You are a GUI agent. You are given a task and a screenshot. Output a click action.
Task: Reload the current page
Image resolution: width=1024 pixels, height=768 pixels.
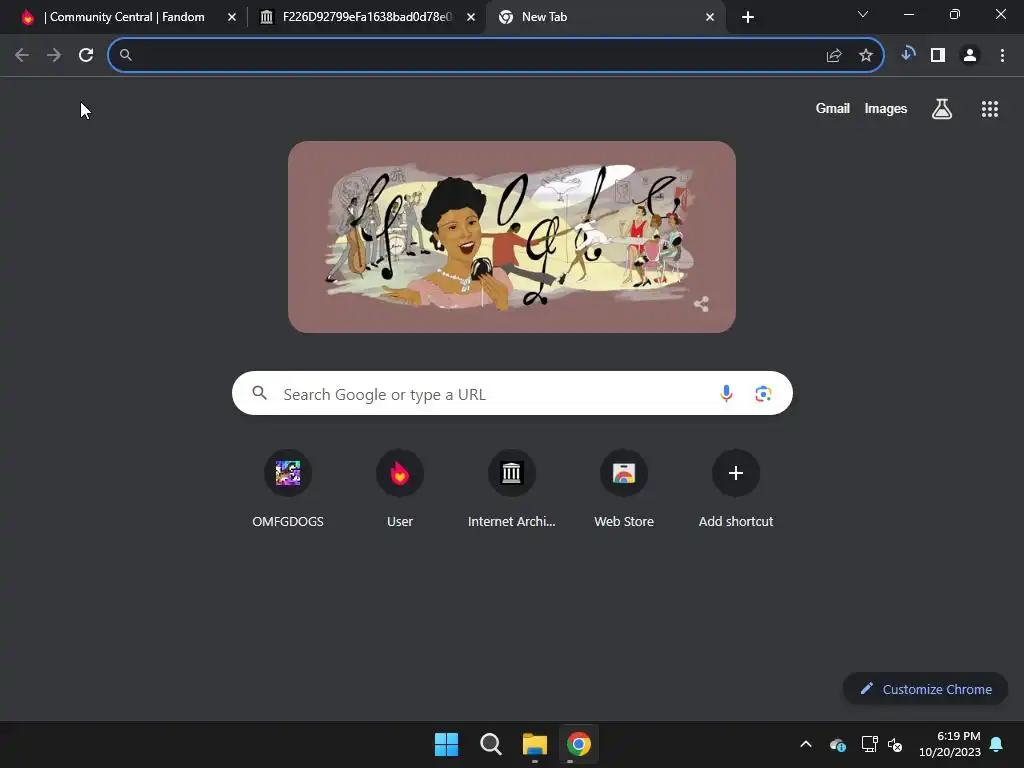coord(86,56)
